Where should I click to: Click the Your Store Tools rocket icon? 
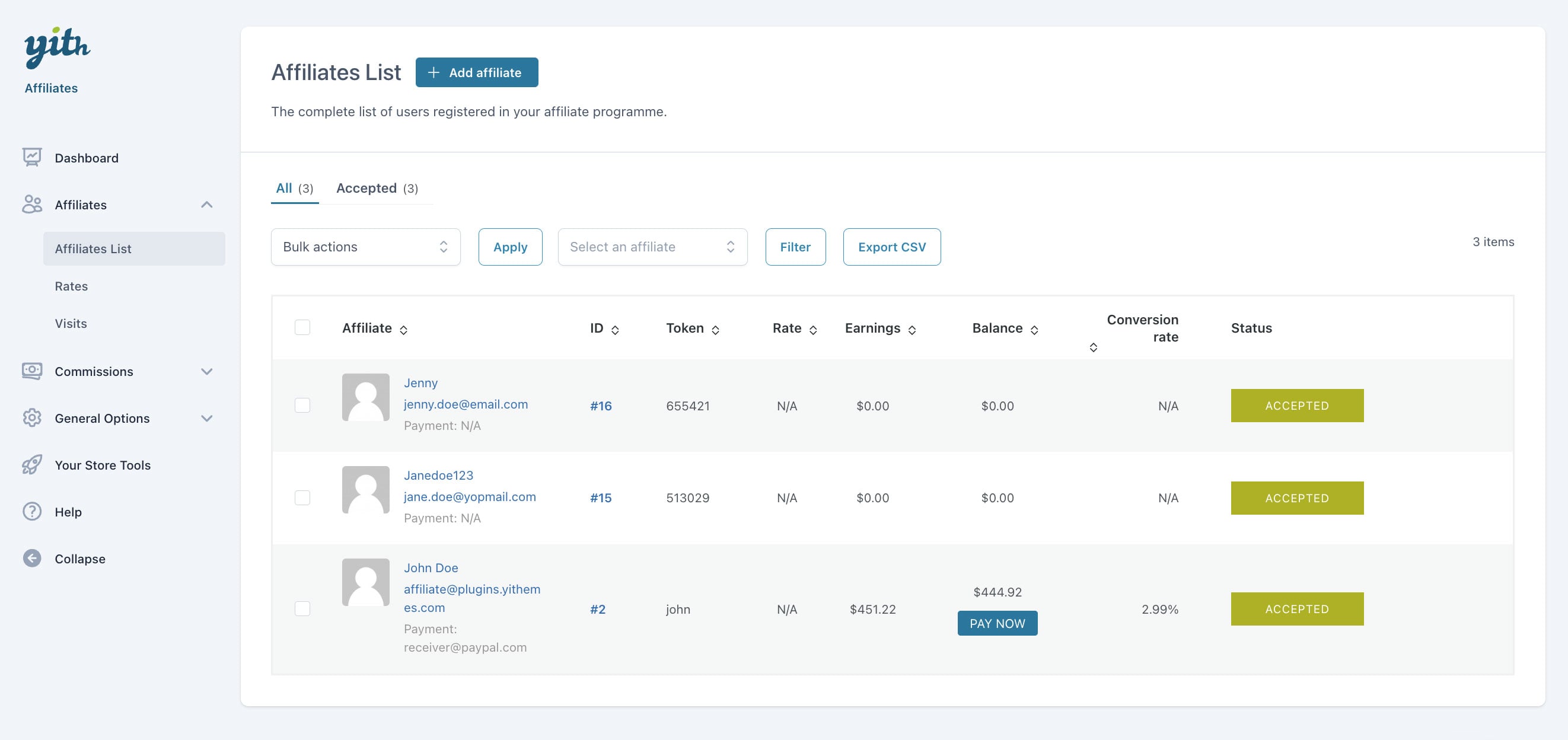pos(31,465)
